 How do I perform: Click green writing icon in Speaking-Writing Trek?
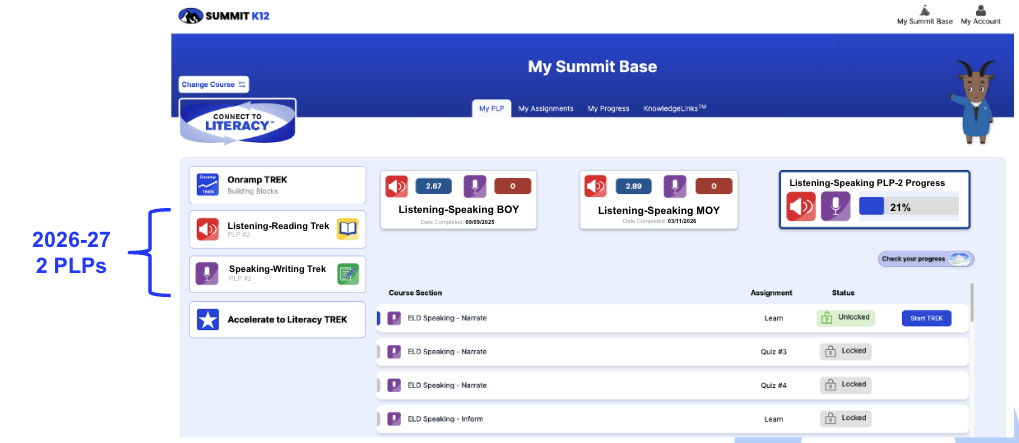(348, 273)
